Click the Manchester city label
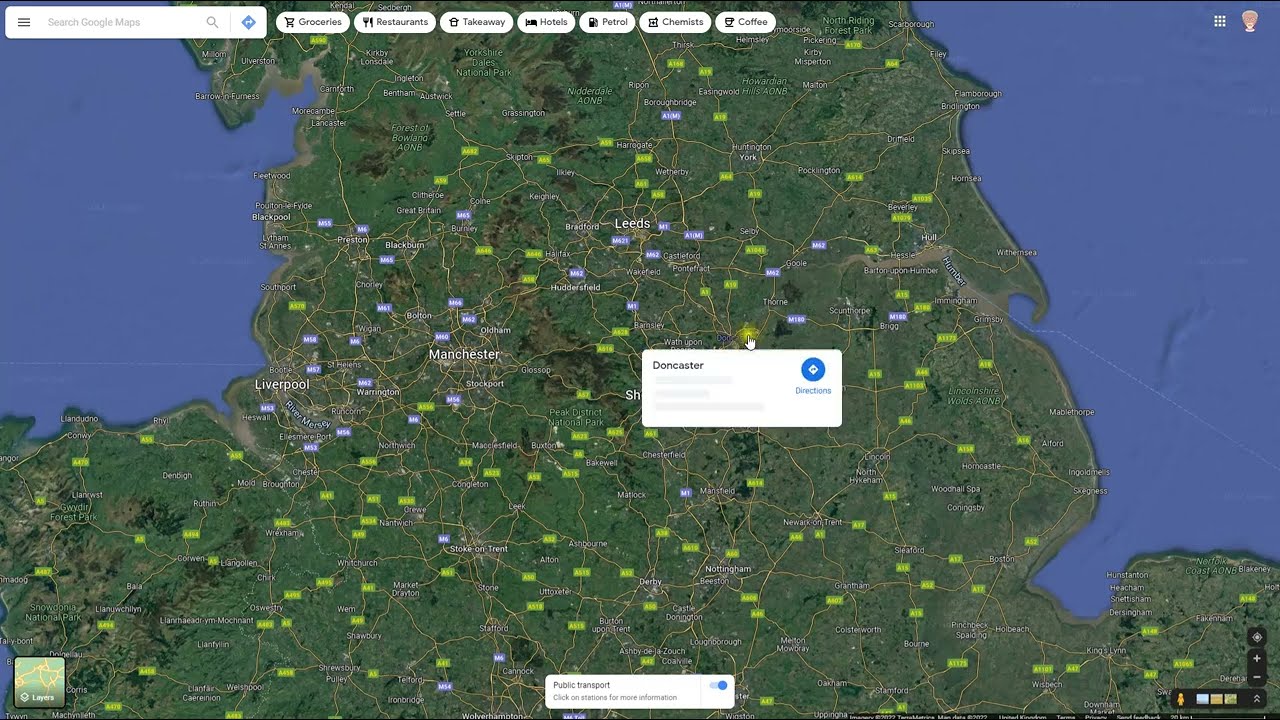The image size is (1280, 720). pos(464,355)
